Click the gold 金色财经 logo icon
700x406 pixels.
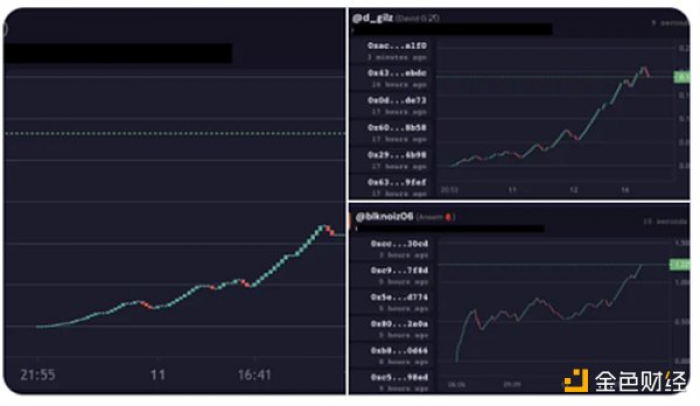pos(576,380)
